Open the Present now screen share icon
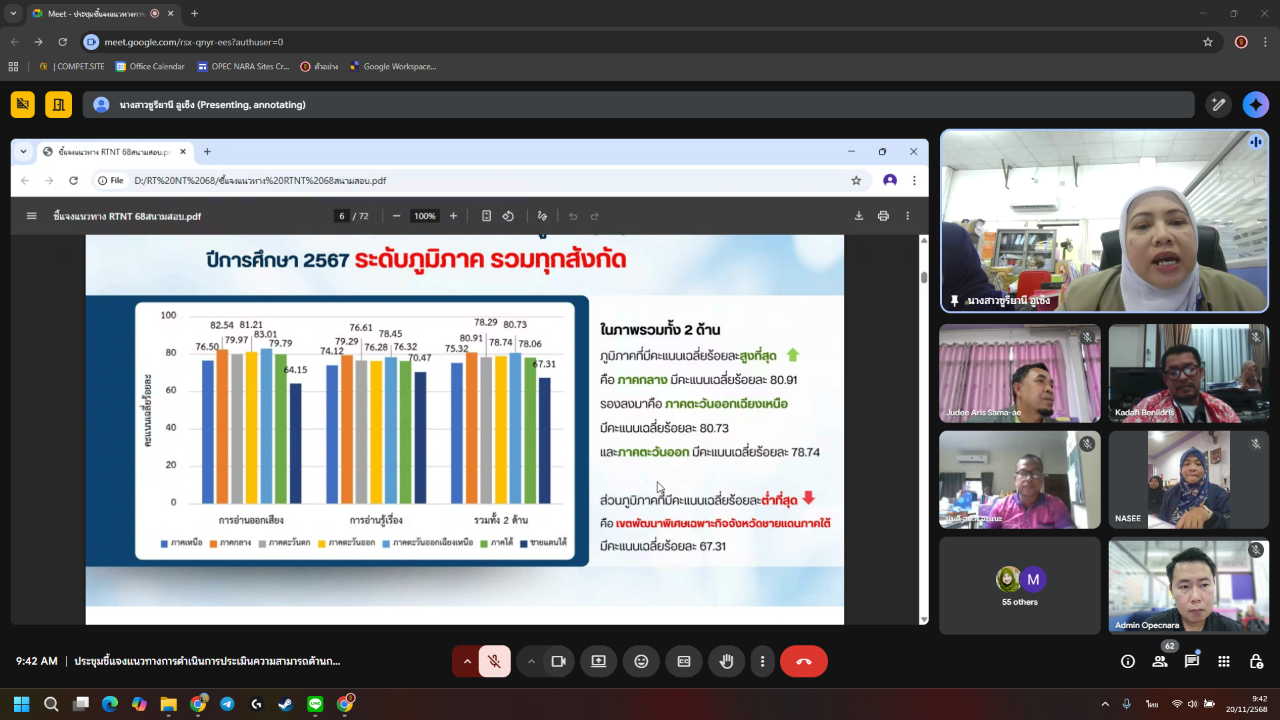Viewport: 1280px width, 720px height. 598,661
